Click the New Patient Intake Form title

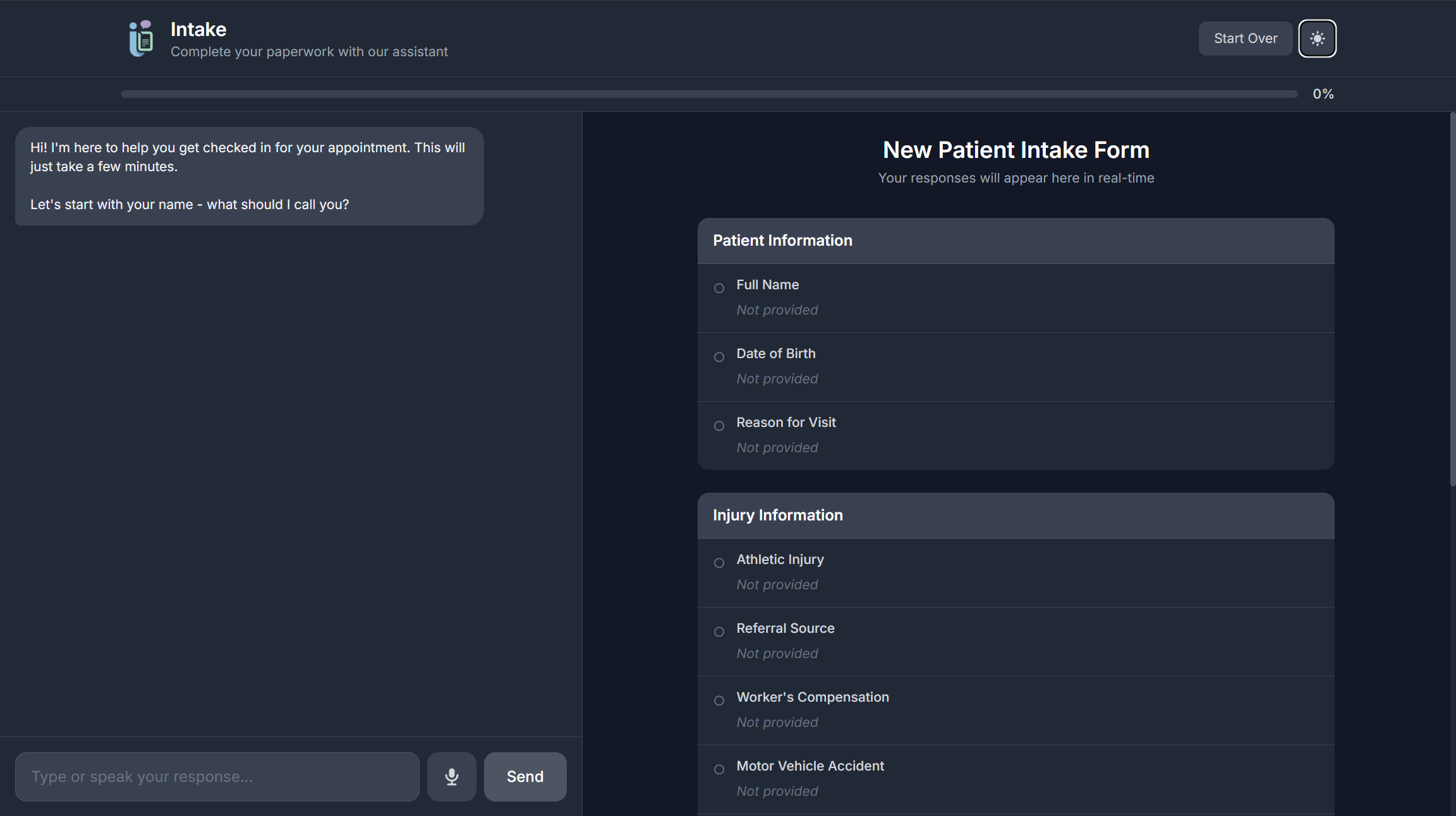[x=1015, y=150]
